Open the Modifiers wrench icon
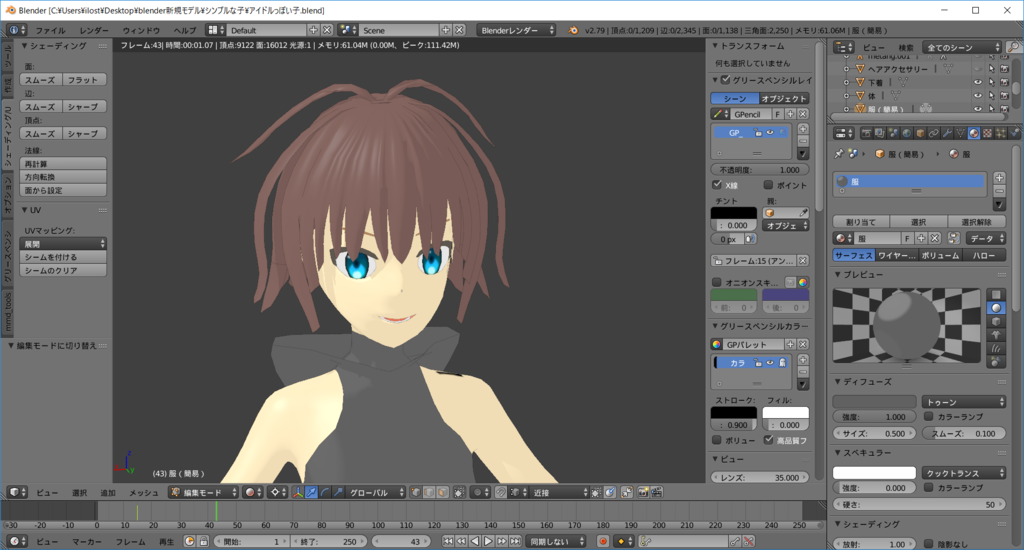Viewport: 1024px width, 550px height. coord(947,133)
